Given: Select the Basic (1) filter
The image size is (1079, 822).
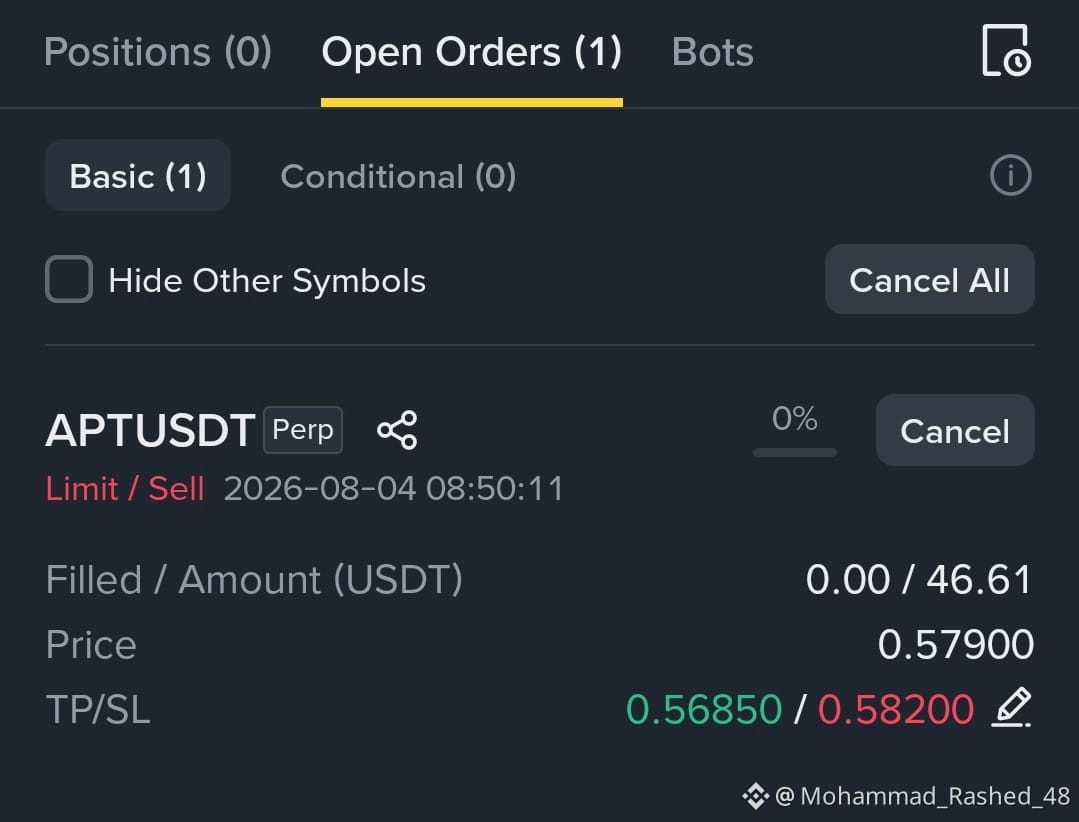Looking at the screenshot, I should [138, 175].
